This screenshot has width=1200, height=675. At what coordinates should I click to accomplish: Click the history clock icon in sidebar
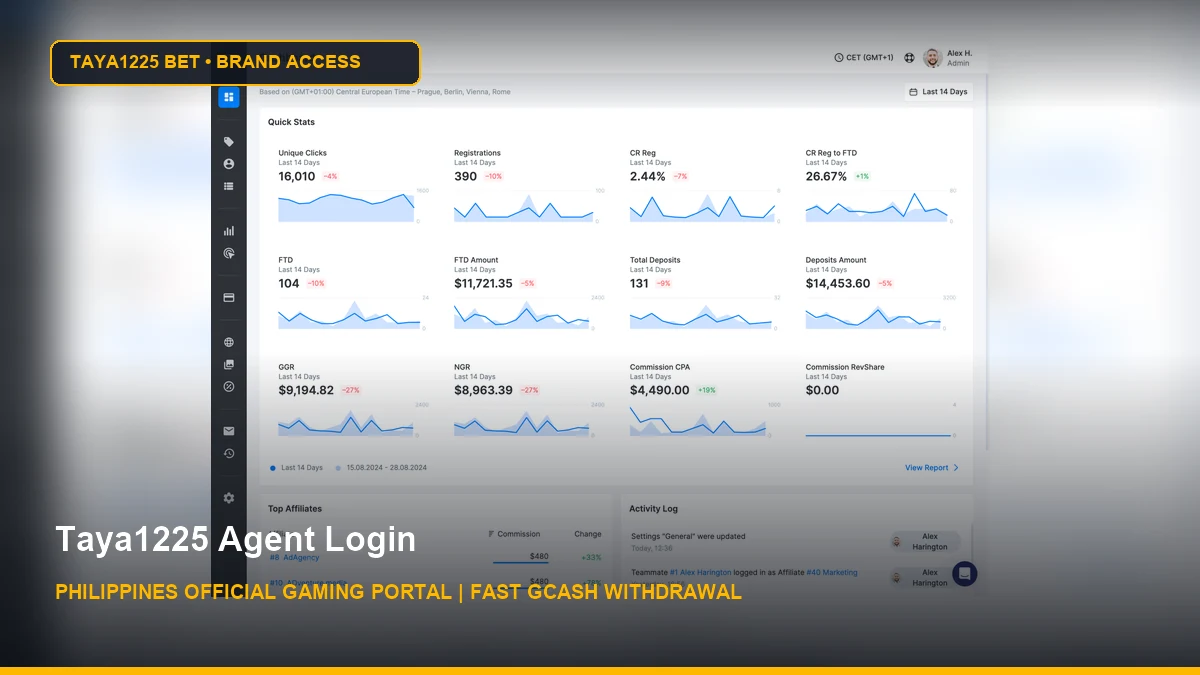click(x=229, y=453)
